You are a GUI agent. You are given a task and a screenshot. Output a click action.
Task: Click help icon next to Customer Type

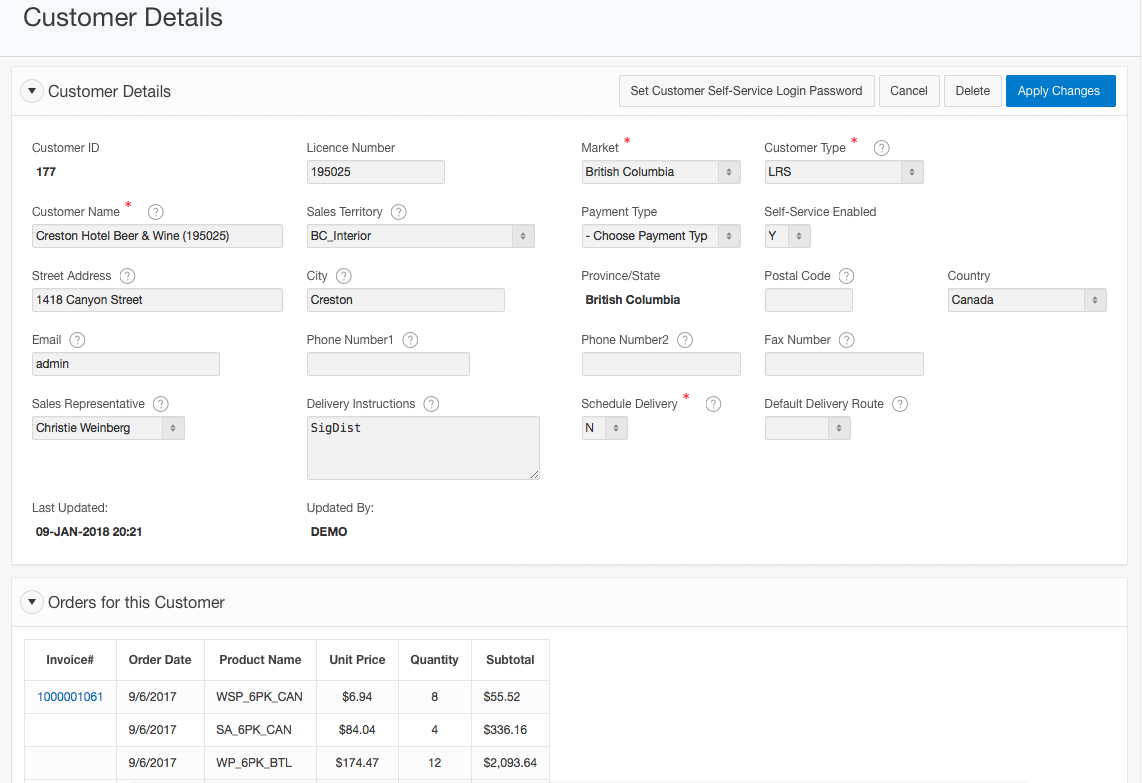pyautogui.click(x=881, y=148)
